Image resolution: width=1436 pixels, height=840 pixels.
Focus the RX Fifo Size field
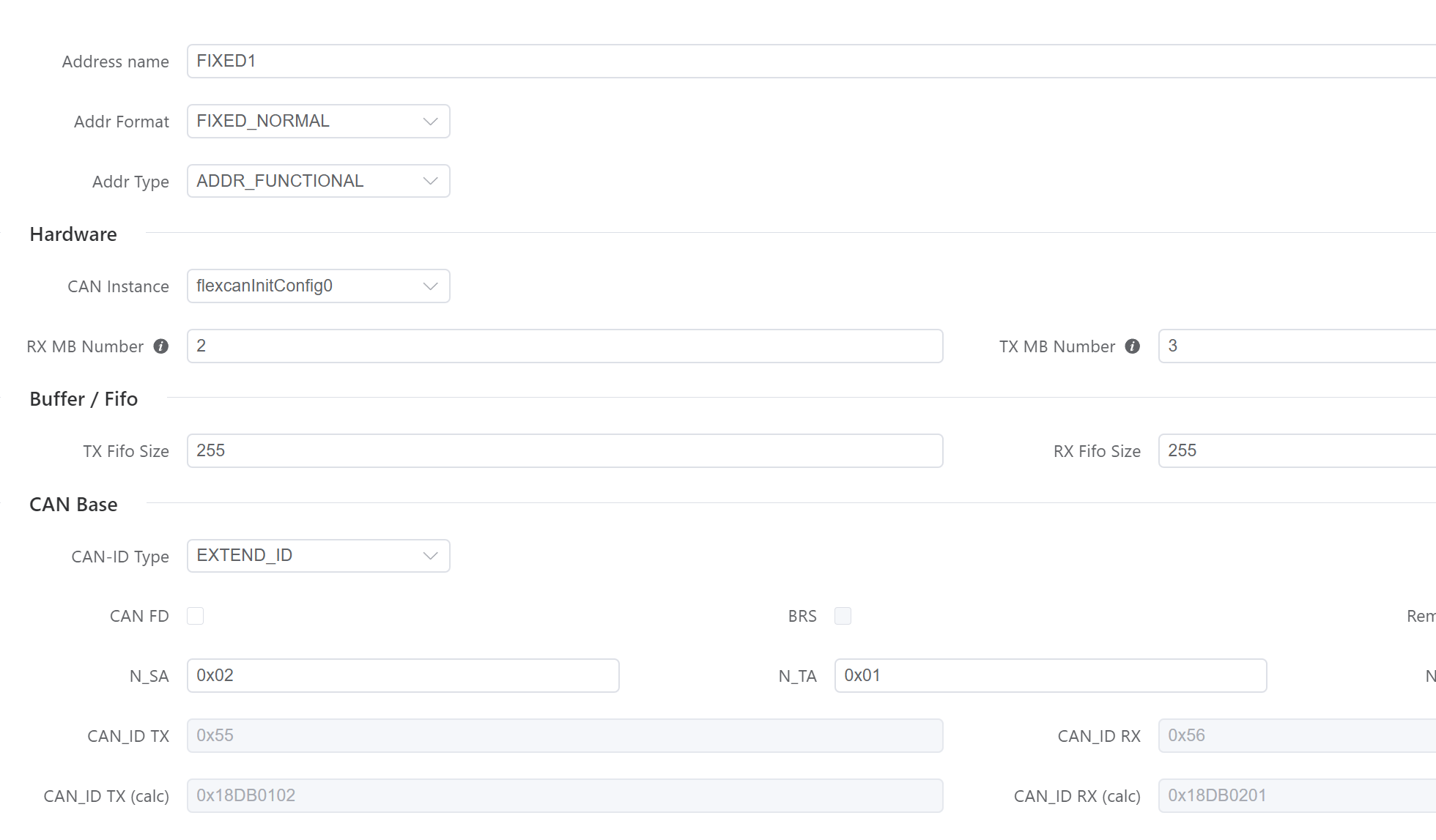[x=1297, y=450]
